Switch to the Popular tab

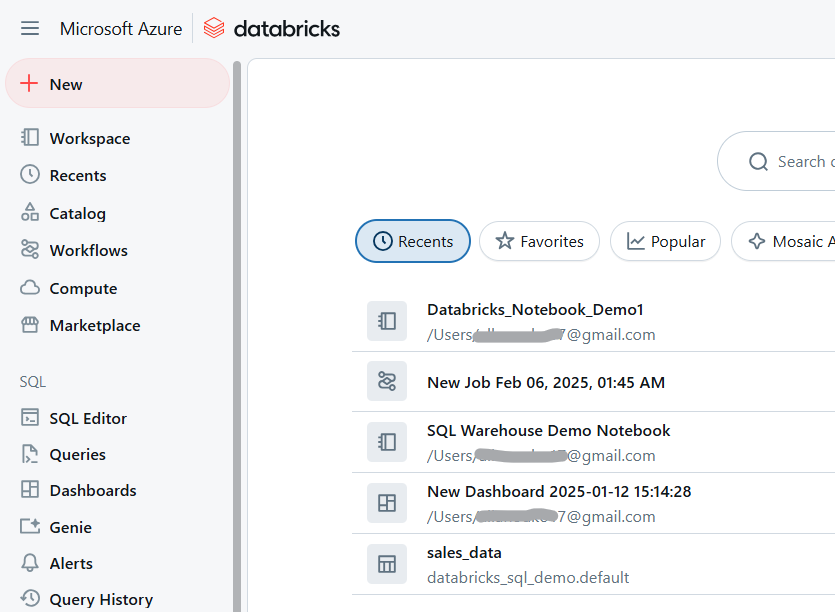tap(666, 241)
